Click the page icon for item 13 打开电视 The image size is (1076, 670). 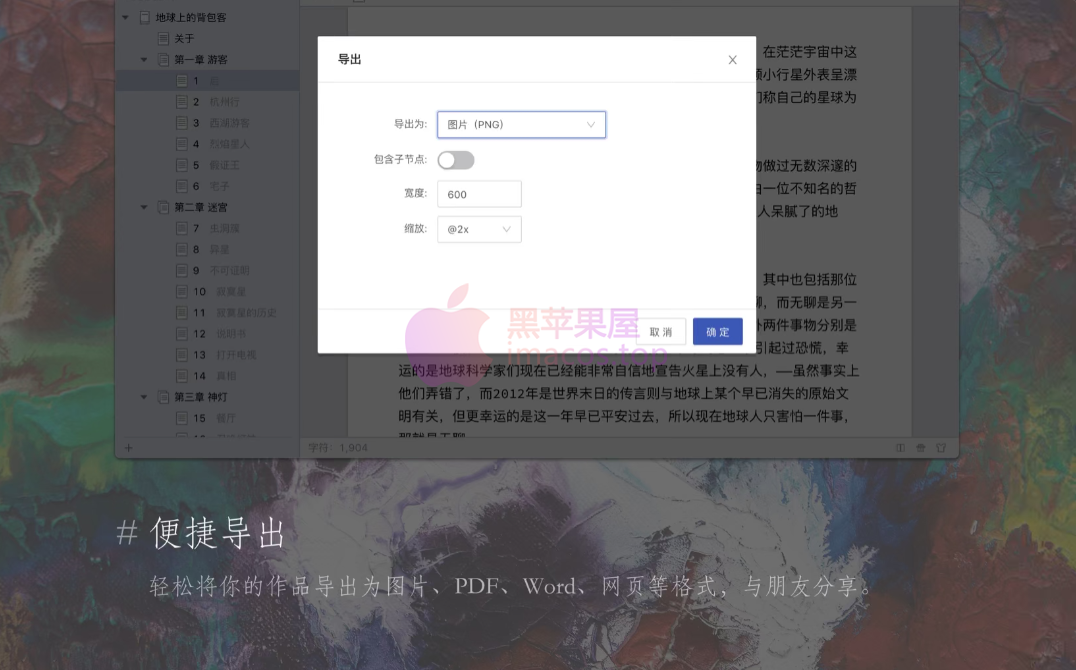(182, 355)
